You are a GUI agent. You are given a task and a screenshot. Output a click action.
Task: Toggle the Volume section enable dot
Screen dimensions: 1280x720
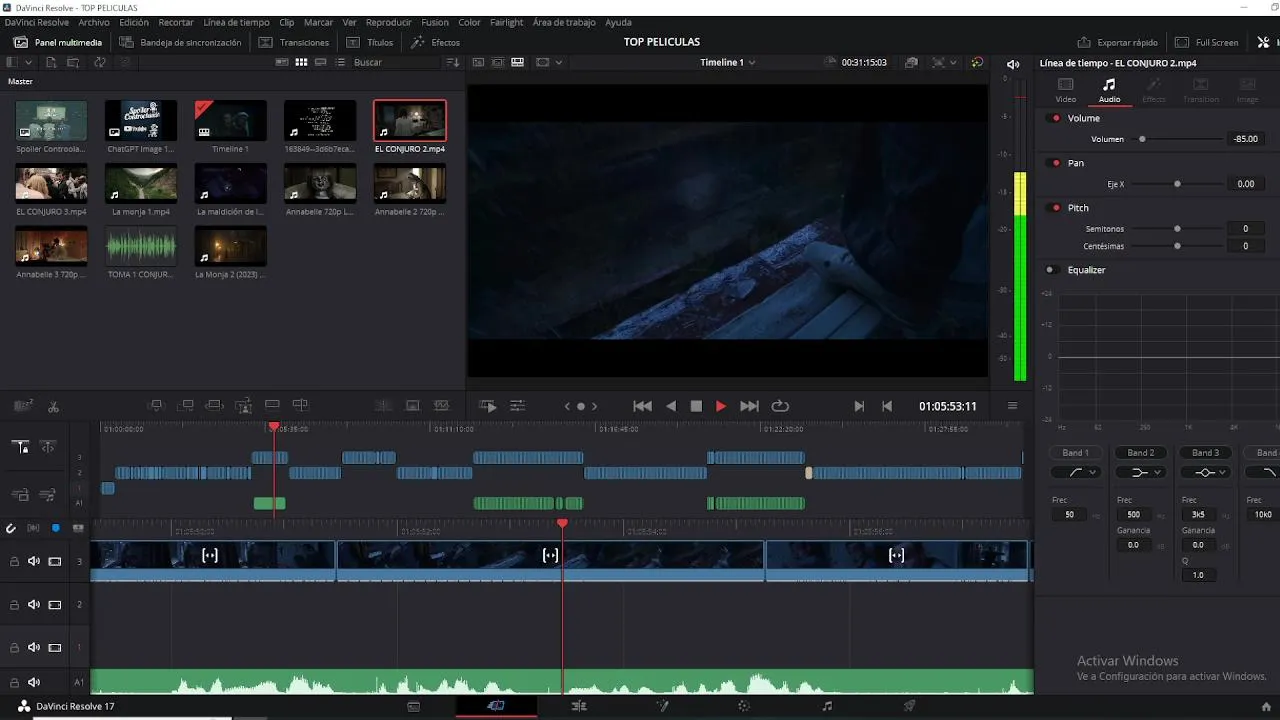click(x=1056, y=118)
